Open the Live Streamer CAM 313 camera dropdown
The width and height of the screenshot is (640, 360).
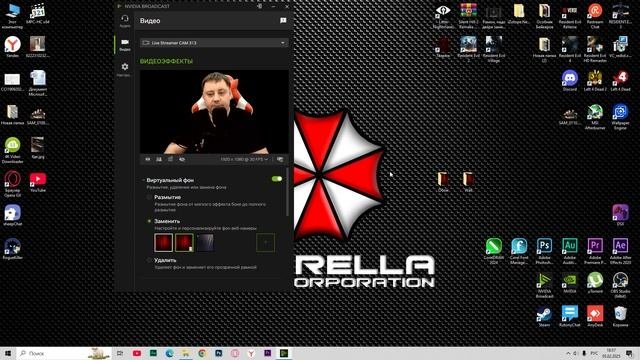pyautogui.click(x=214, y=42)
